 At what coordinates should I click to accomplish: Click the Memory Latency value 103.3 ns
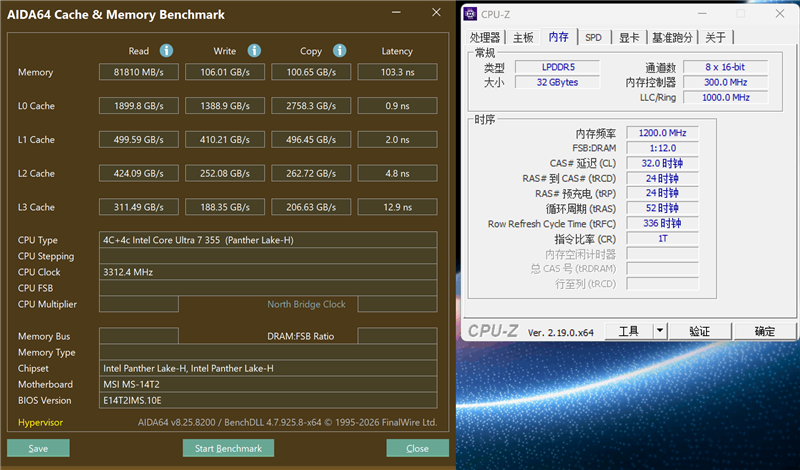[397, 72]
